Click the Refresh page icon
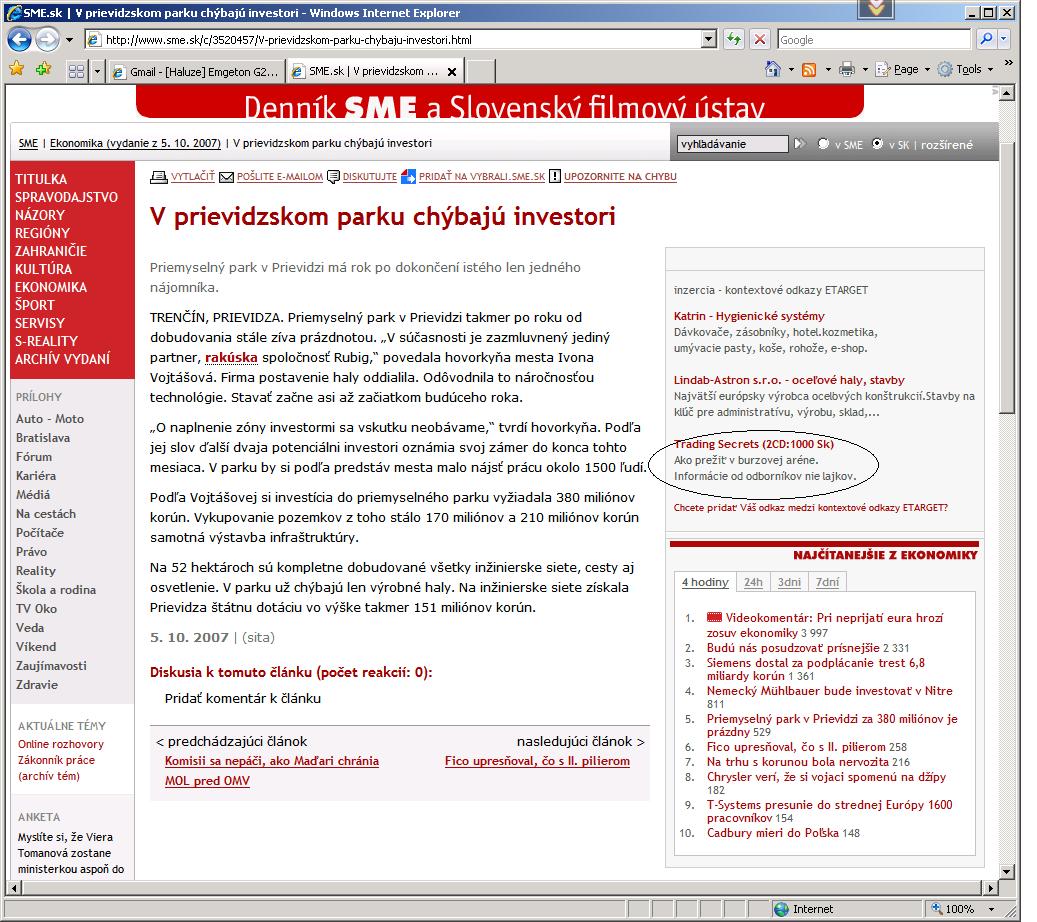 pyautogui.click(x=735, y=40)
